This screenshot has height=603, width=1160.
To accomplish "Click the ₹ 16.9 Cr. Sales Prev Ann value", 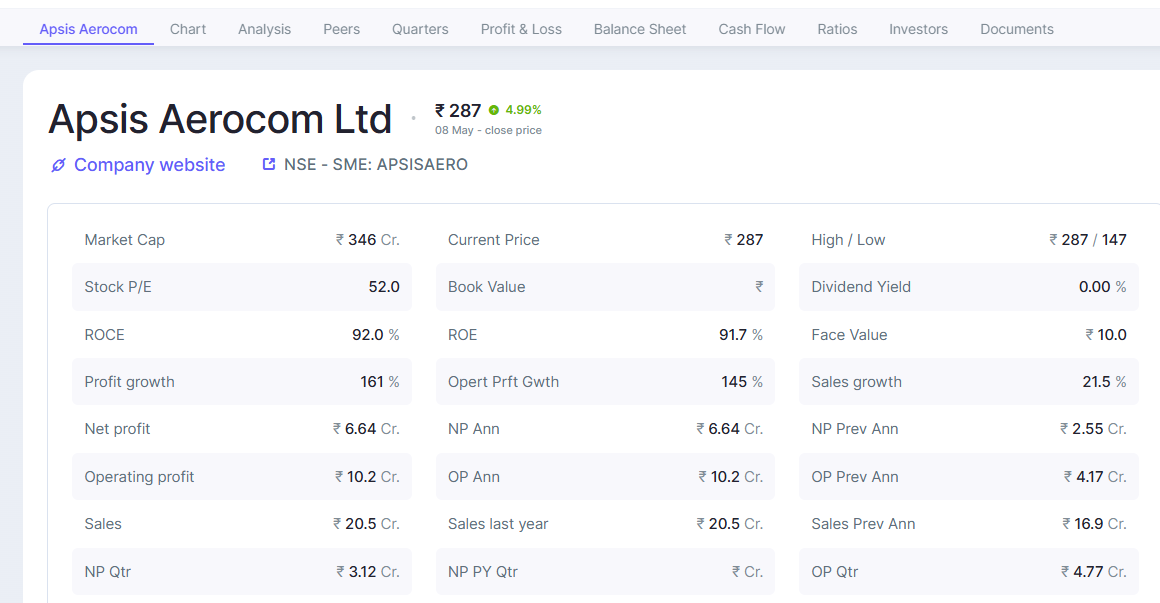I will coord(1095,524).
